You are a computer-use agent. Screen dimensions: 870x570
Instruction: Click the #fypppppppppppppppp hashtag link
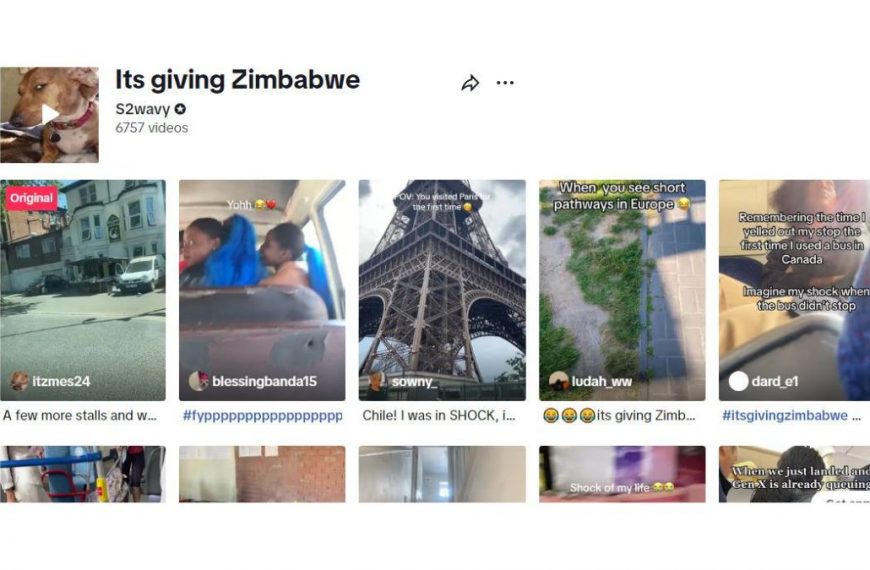(x=262, y=416)
